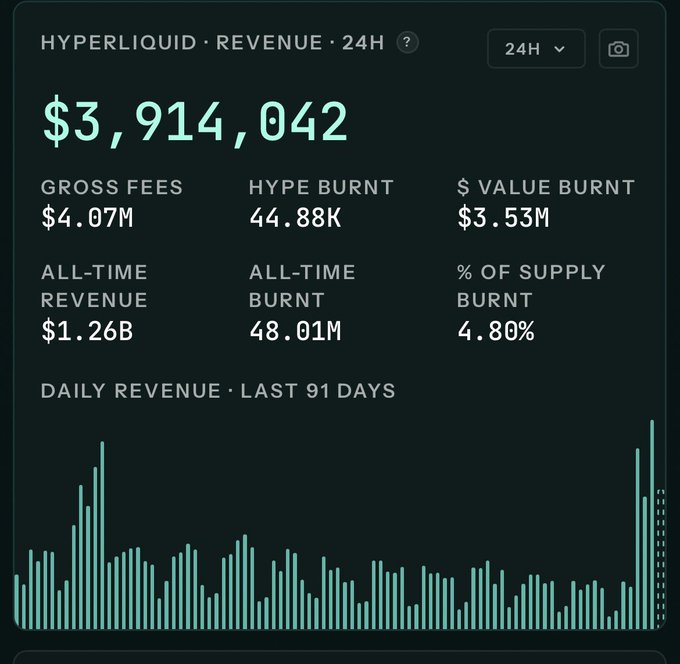The height and width of the screenshot is (664, 680).
Task: Select the HYPERLIQUID · REVENUE · 24H title
Action: pos(212,43)
